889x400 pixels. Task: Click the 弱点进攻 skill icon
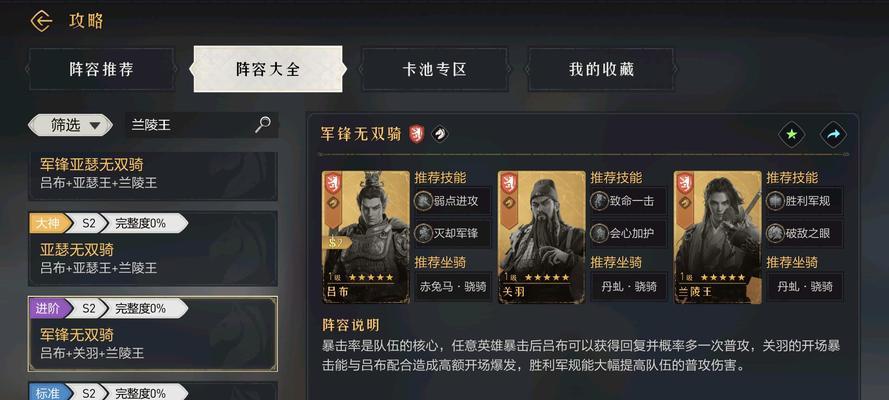[x=424, y=201]
